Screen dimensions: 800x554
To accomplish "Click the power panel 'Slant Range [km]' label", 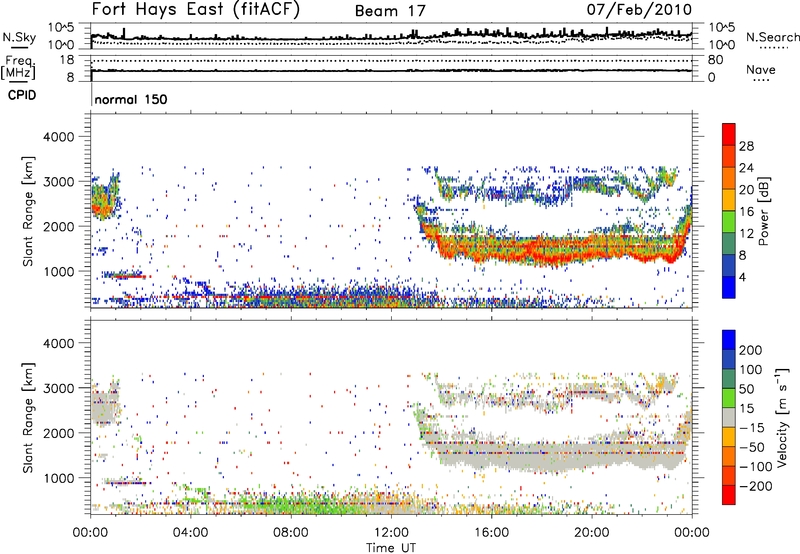I will (28, 211).
